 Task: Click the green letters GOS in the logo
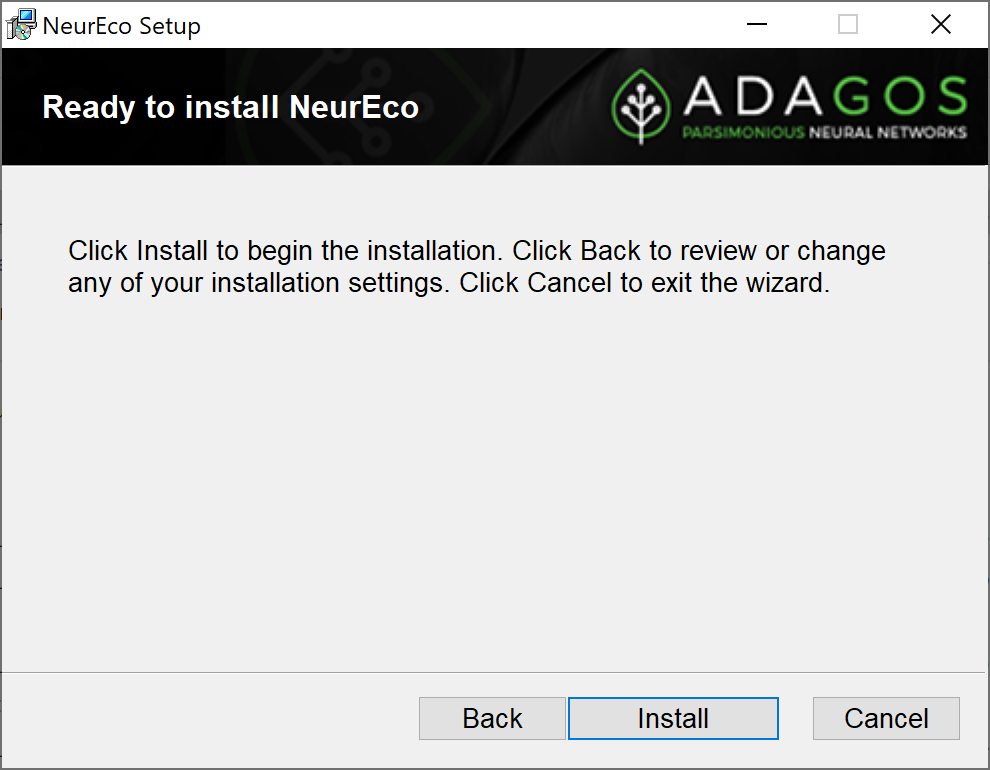click(900, 96)
